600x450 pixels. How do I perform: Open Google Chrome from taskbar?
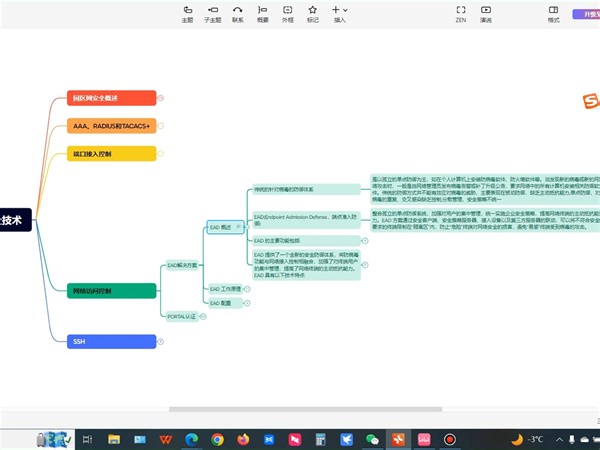(x=217, y=439)
